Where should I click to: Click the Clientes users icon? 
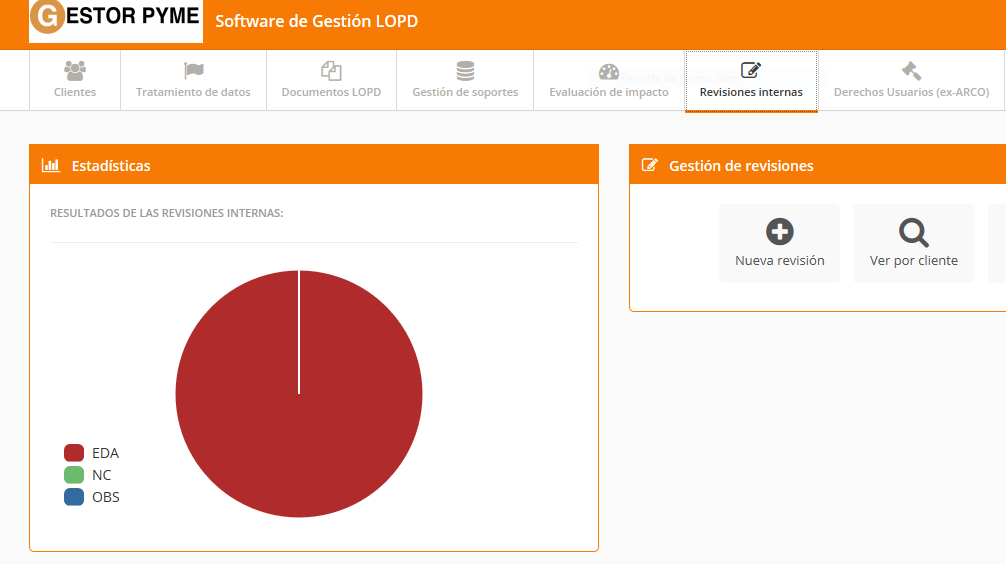tap(75, 70)
